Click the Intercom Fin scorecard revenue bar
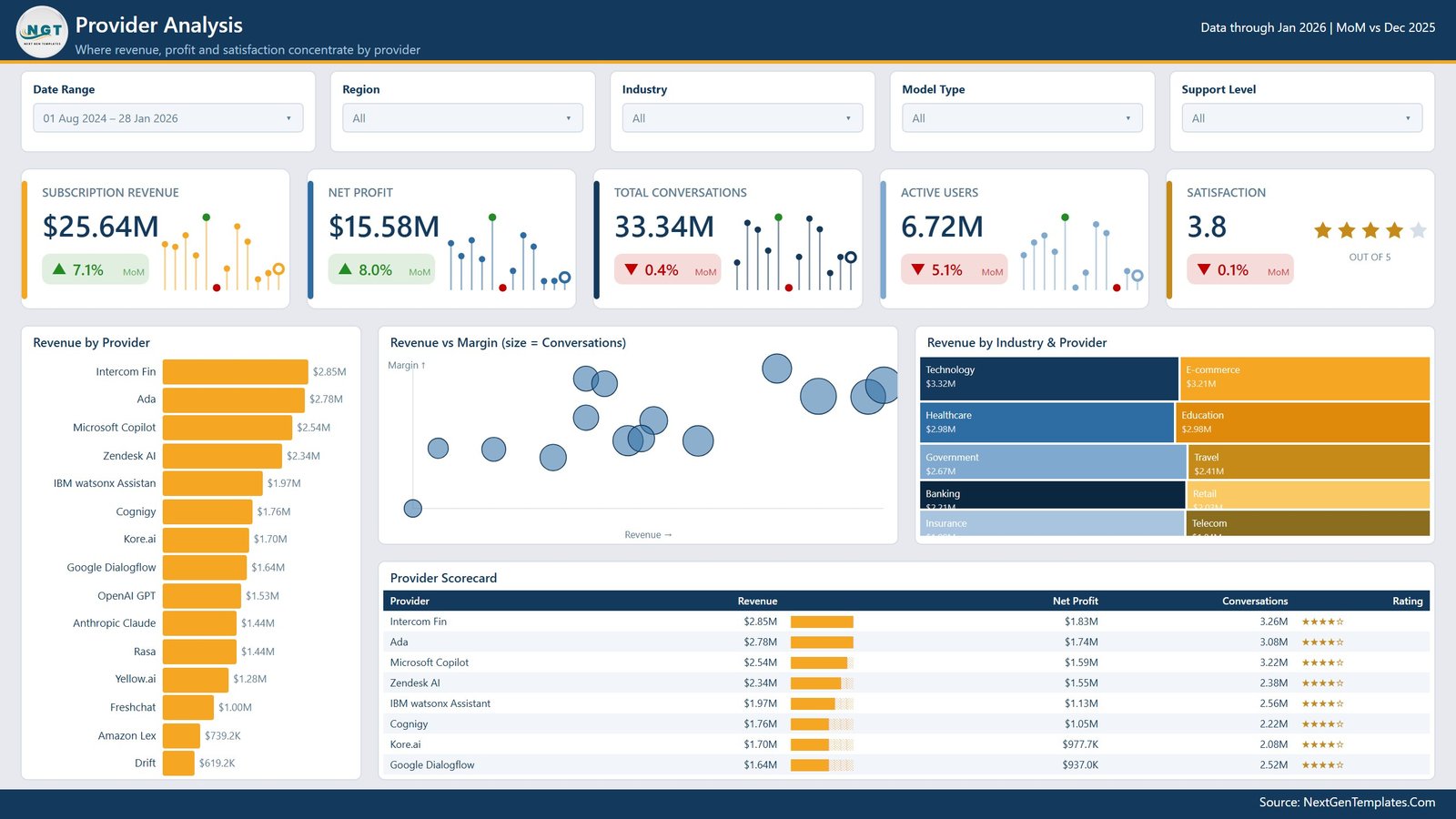The height and width of the screenshot is (819, 1456). point(822,622)
